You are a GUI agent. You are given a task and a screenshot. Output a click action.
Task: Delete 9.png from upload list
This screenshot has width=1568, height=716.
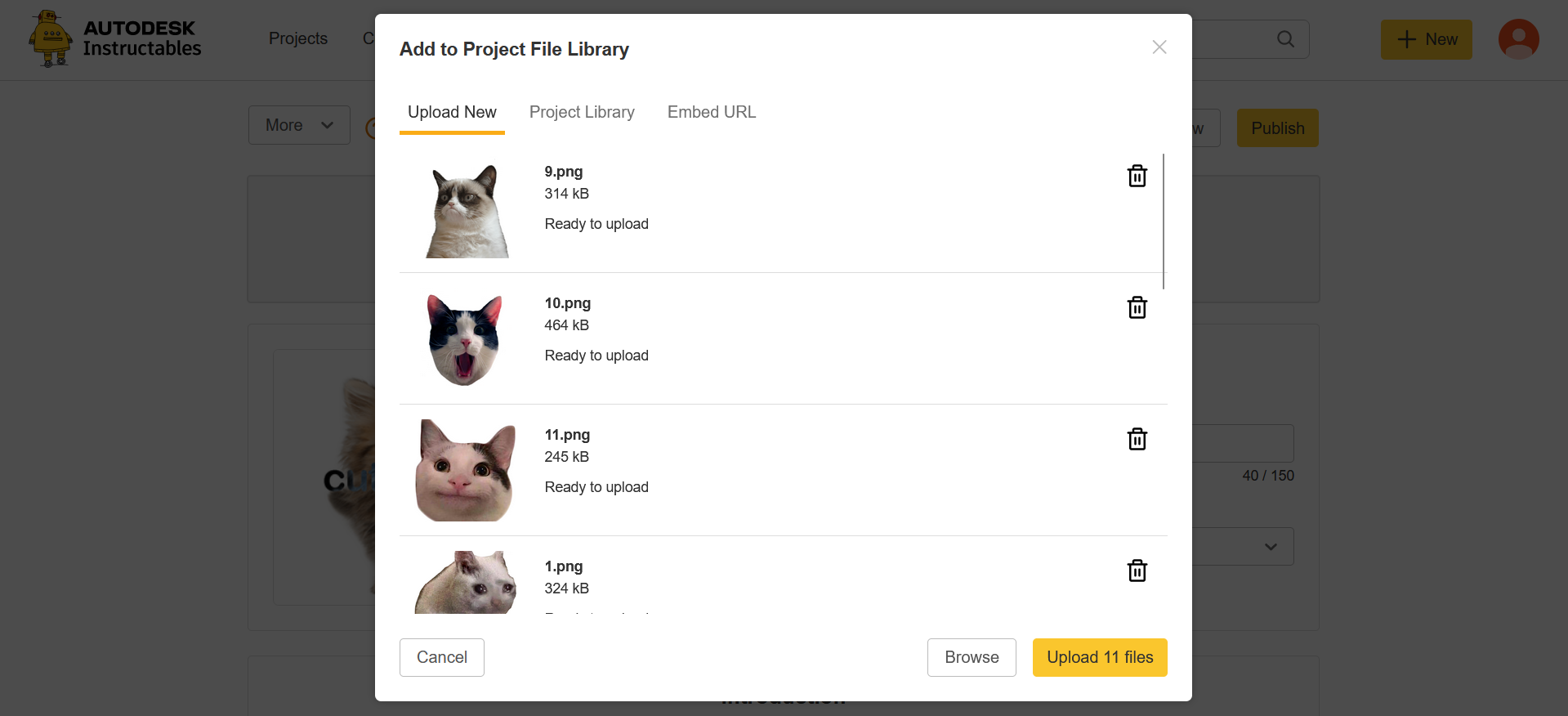click(x=1137, y=176)
